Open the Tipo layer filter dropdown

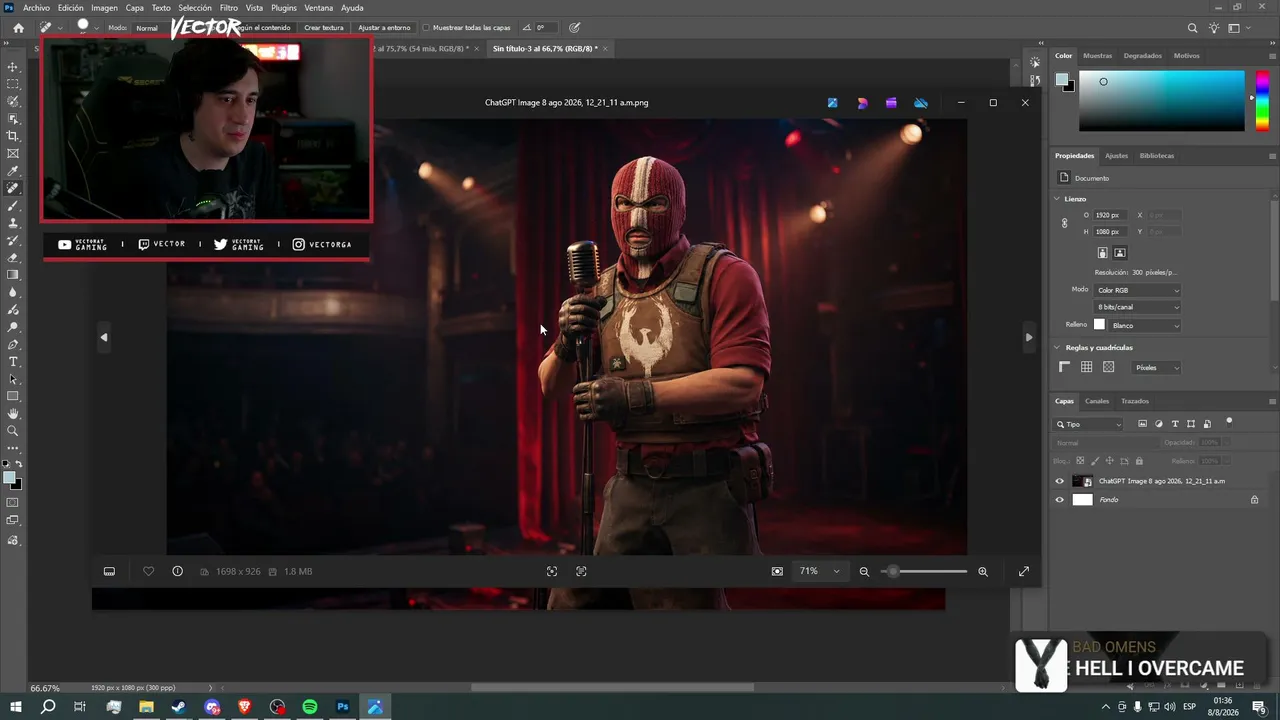coord(1089,424)
